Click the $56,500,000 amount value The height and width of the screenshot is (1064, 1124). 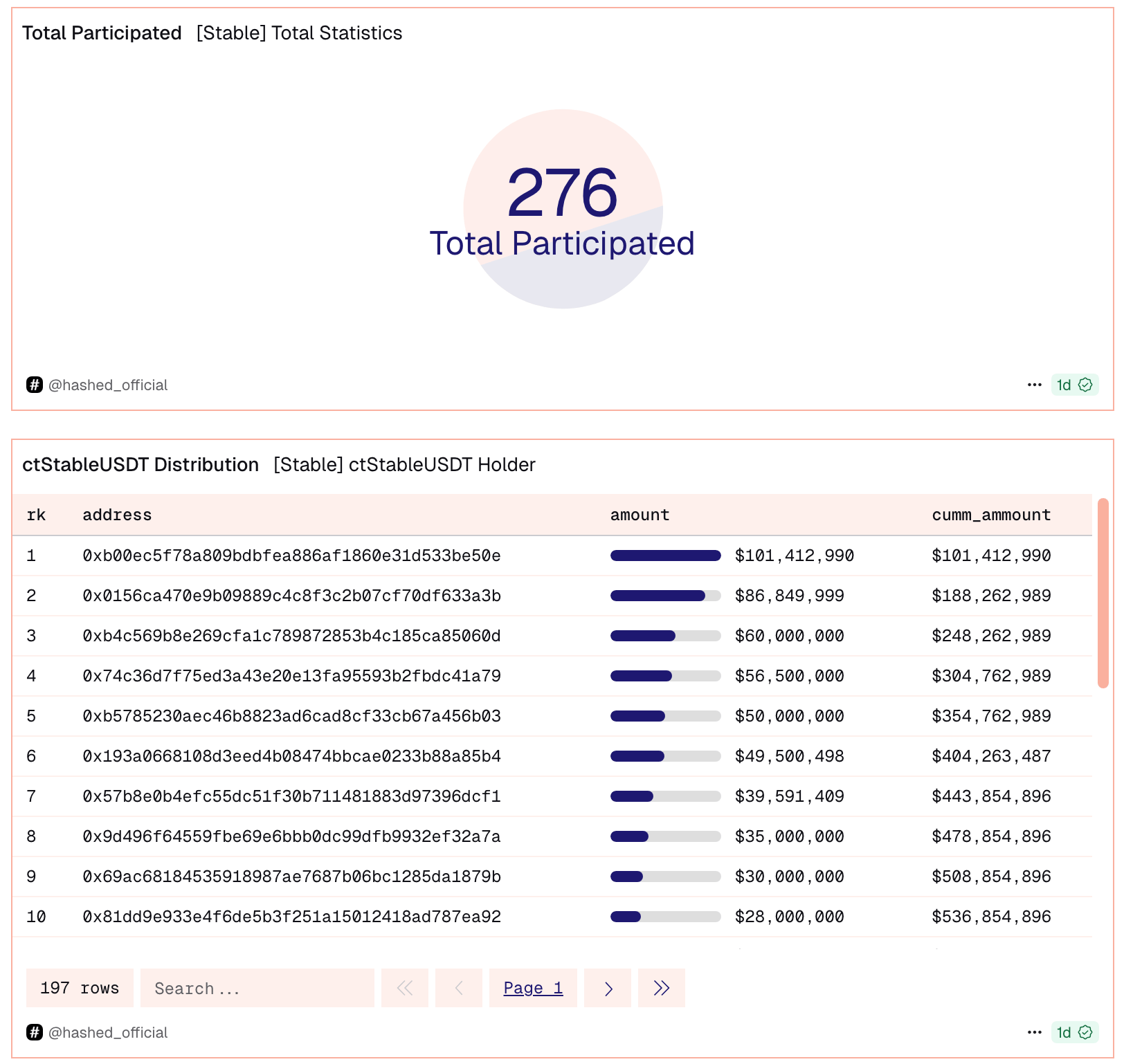790,676
